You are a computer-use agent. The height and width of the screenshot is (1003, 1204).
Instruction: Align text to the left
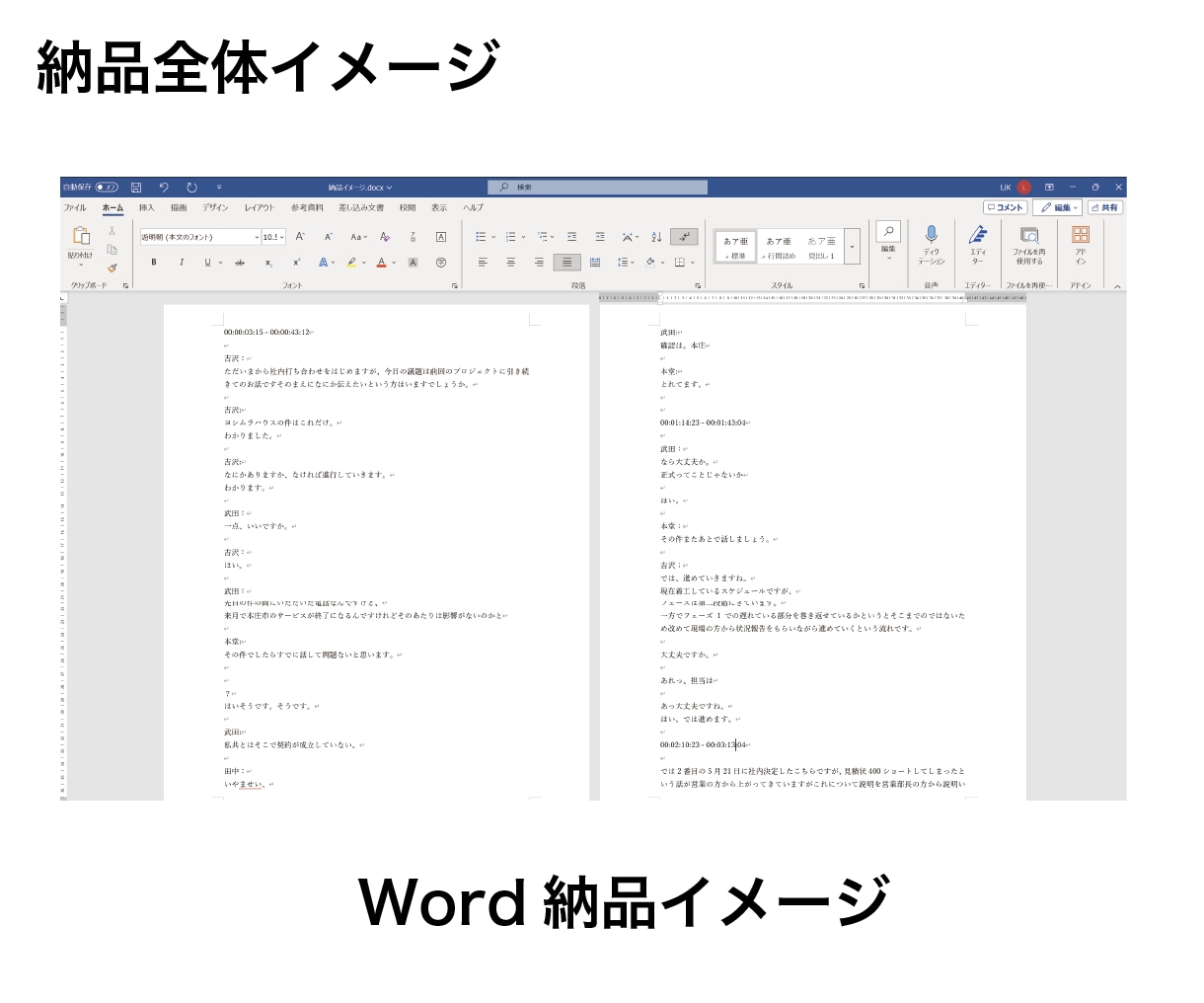(483, 263)
